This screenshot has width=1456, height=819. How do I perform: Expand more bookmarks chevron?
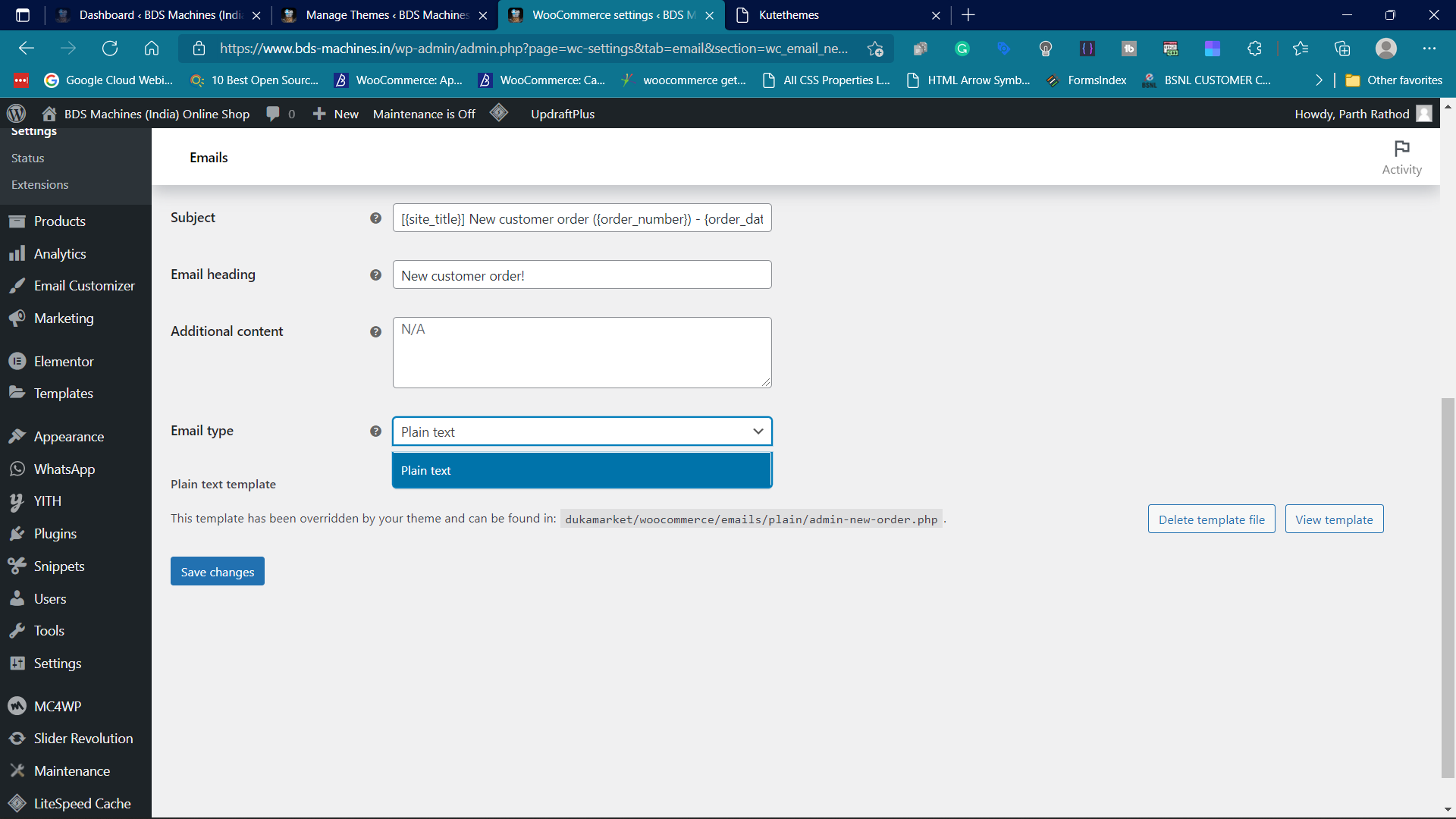1319,80
